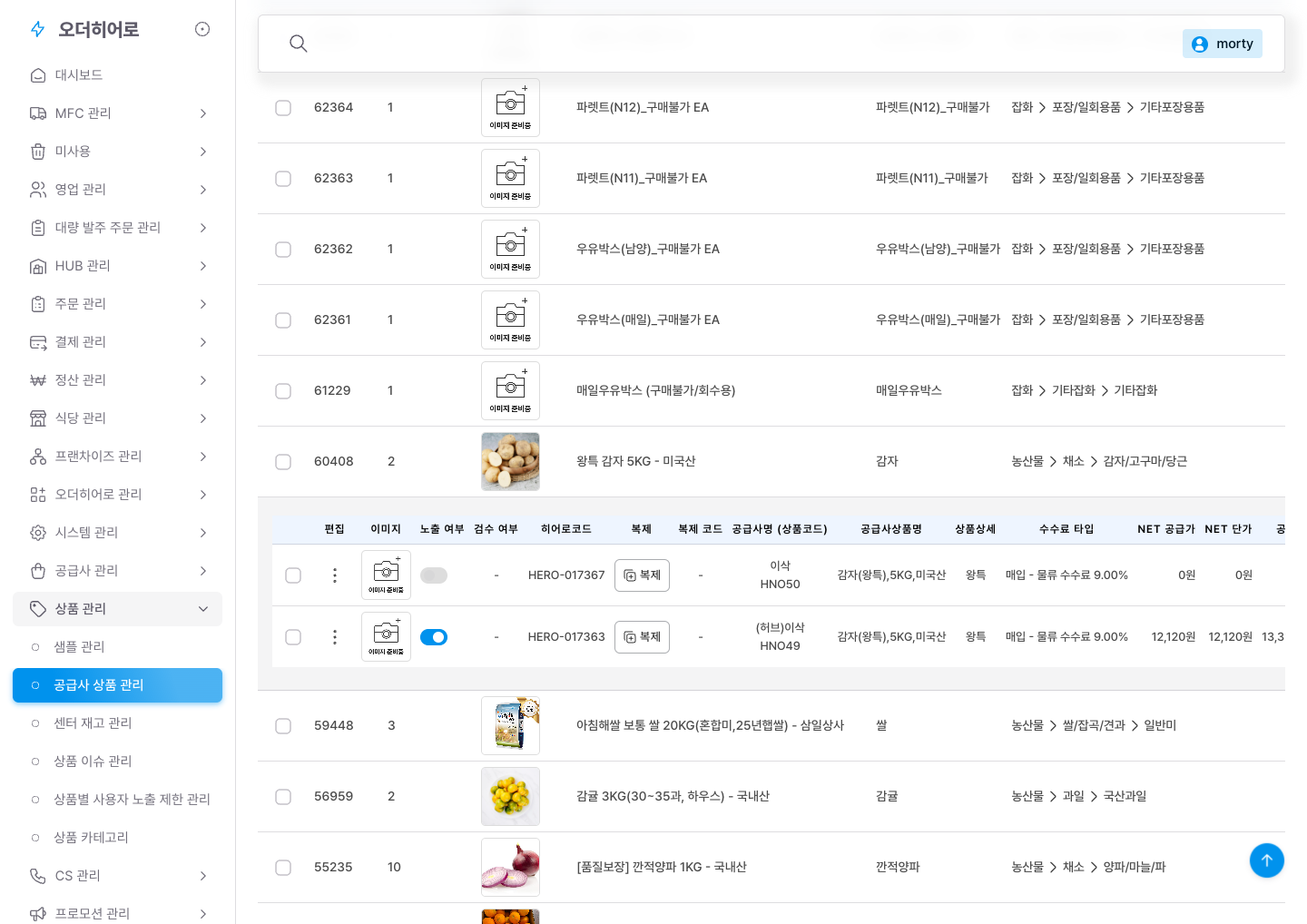Screen dimensions: 1307x924
Task: Open morty user profile button
Action: pos(1222,44)
